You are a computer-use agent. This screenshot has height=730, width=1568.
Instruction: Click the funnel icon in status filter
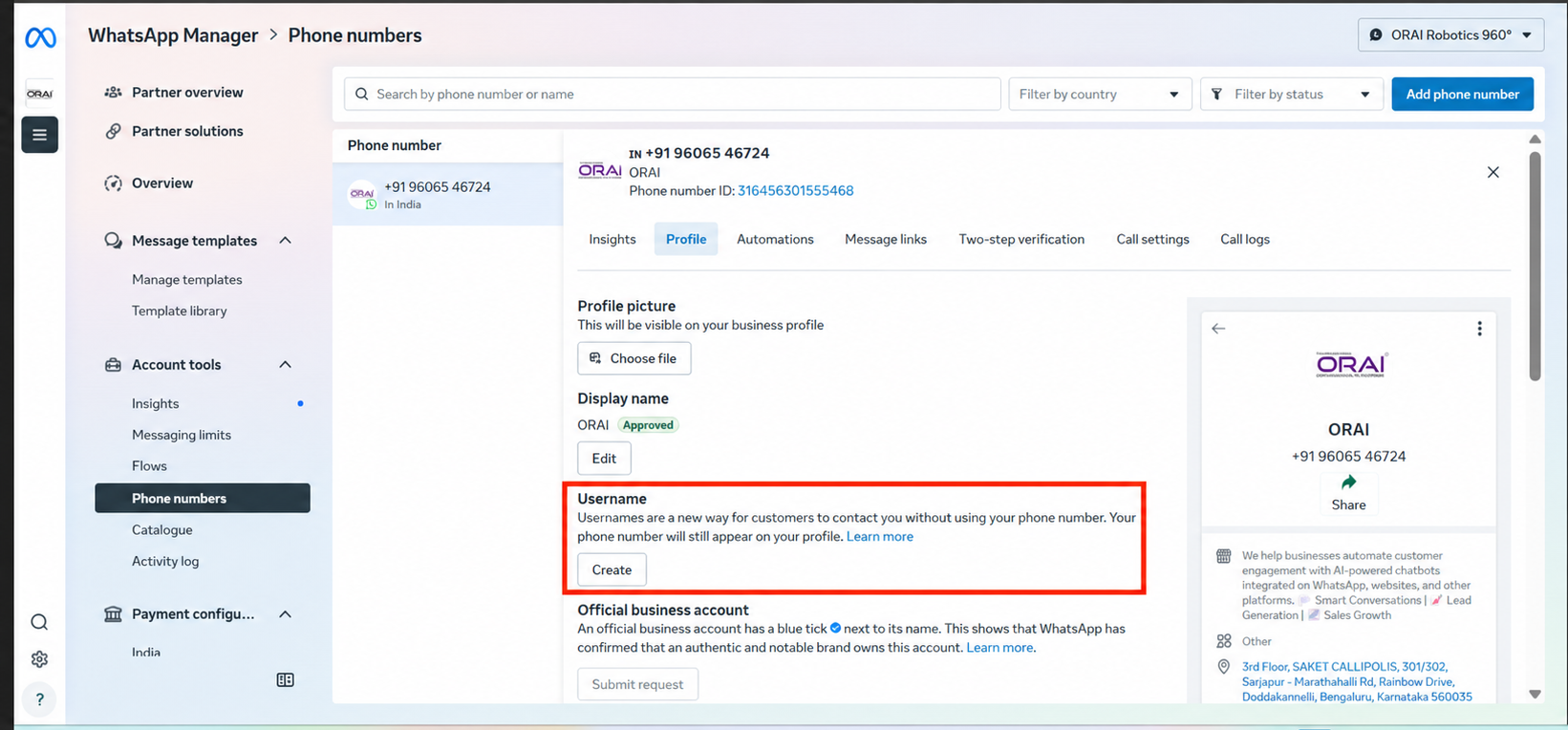pos(1216,95)
